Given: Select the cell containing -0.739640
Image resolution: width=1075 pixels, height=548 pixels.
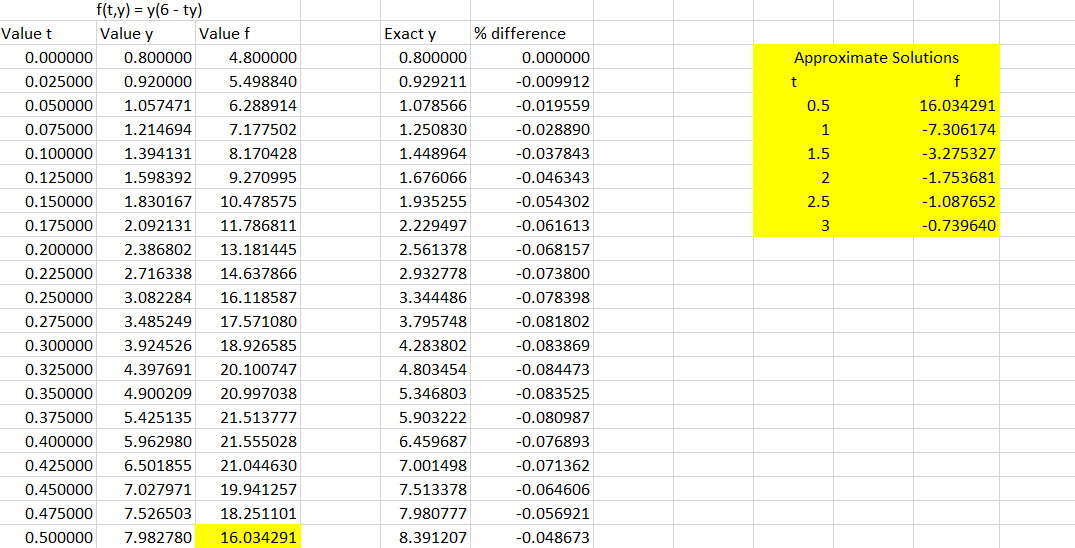Looking at the screenshot, I should pyautogui.click(x=956, y=226).
